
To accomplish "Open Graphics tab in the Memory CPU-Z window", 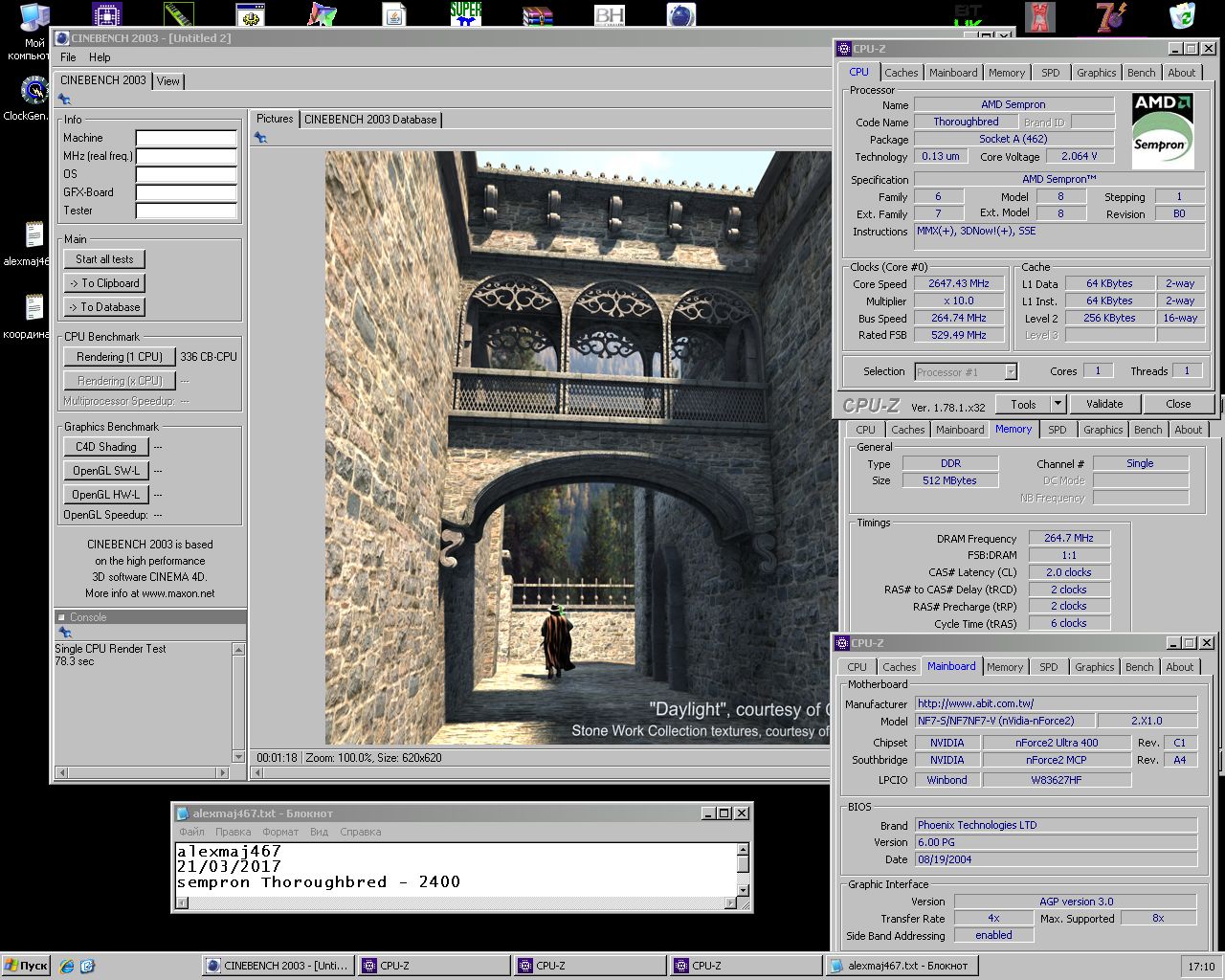I will point(1102,430).
